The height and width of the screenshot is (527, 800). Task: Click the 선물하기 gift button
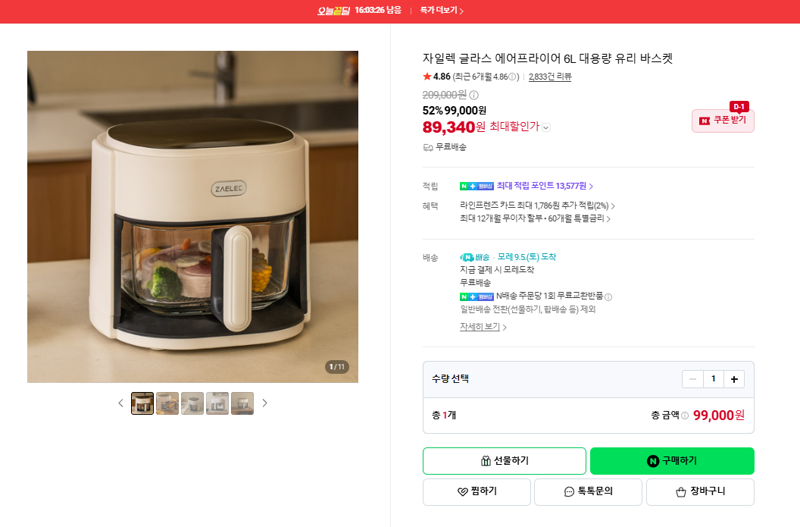(x=504, y=461)
